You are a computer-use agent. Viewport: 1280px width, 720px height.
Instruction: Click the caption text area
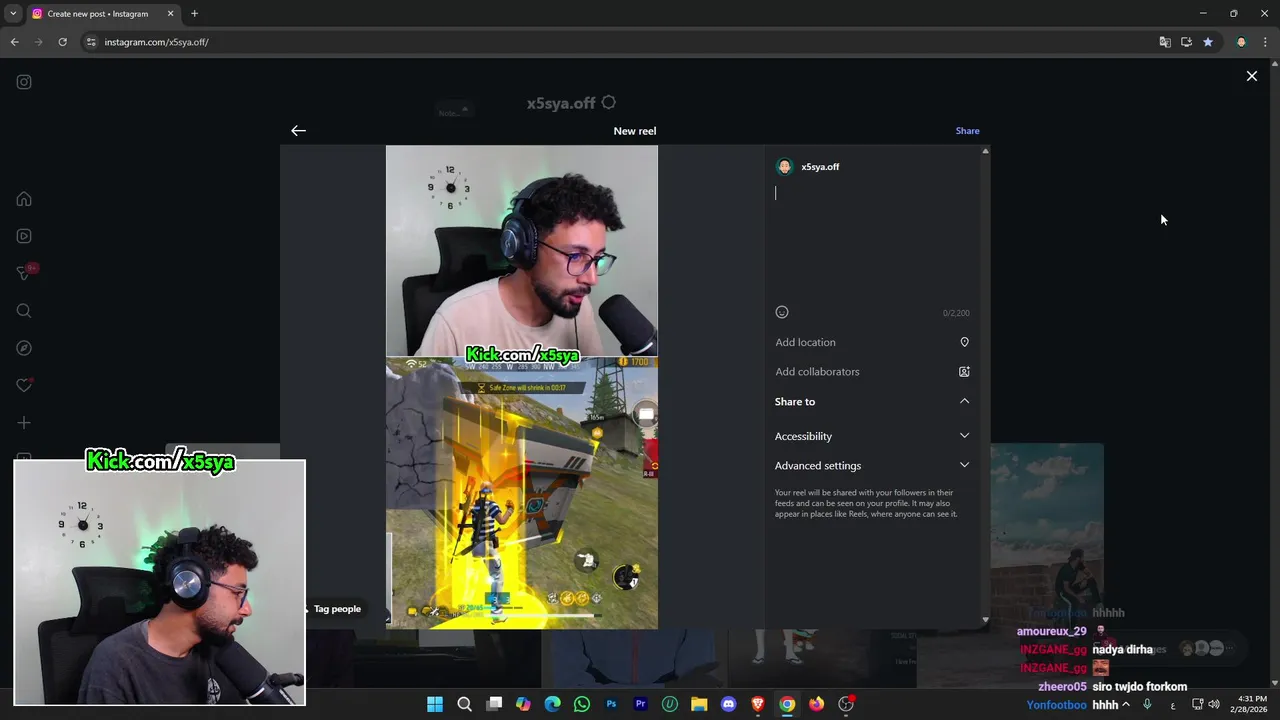(x=872, y=240)
